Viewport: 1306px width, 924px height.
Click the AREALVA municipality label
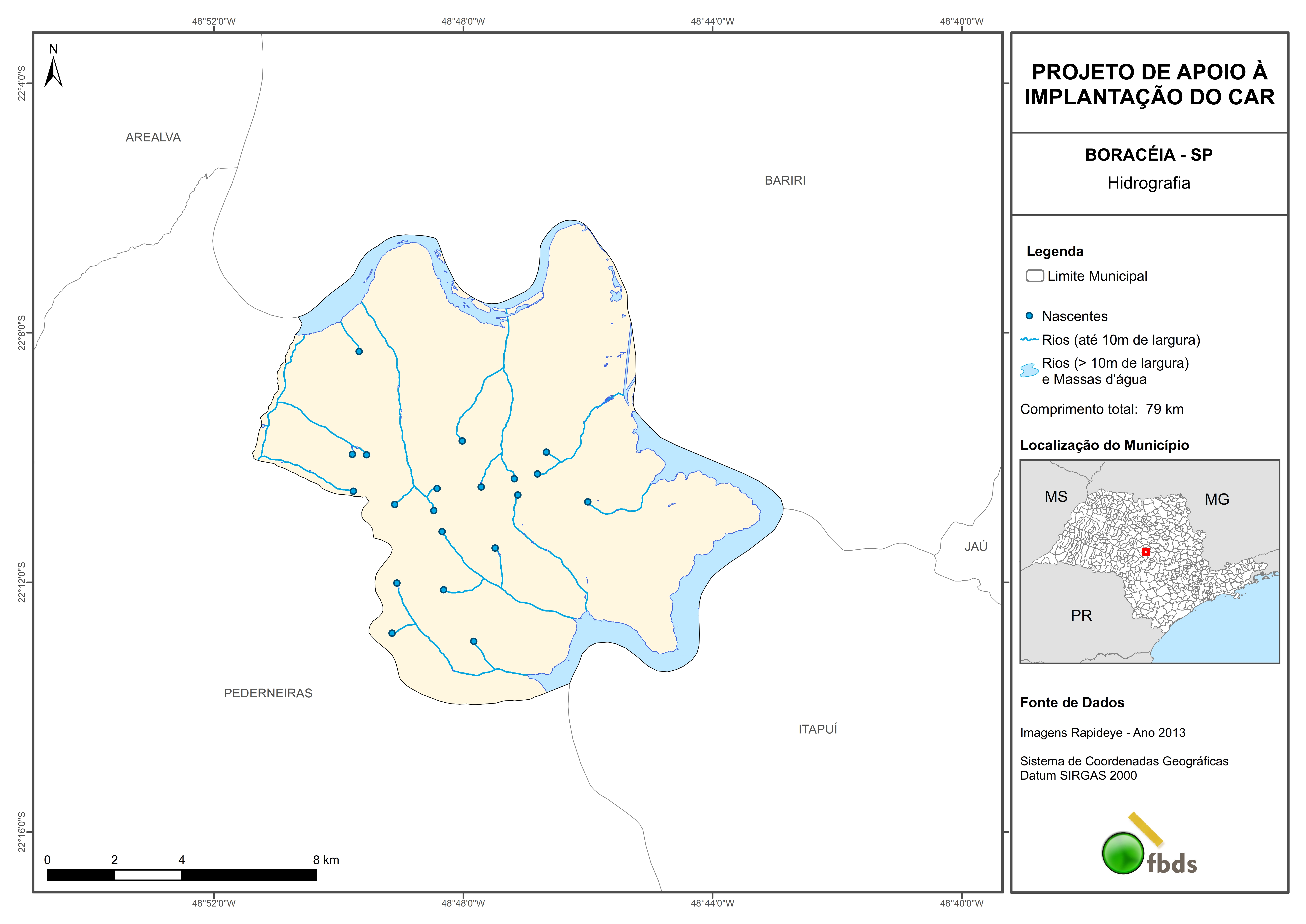pyautogui.click(x=153, y=137)
